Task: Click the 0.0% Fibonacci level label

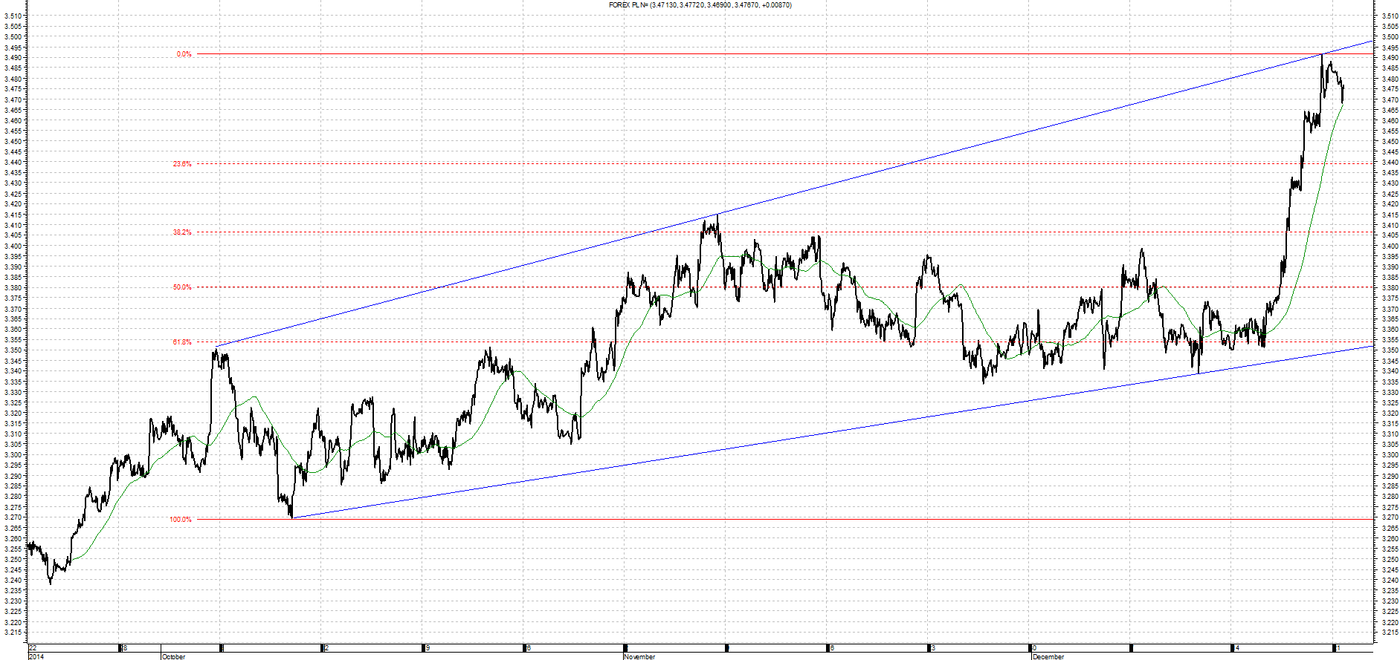Action: coord(183,54)
